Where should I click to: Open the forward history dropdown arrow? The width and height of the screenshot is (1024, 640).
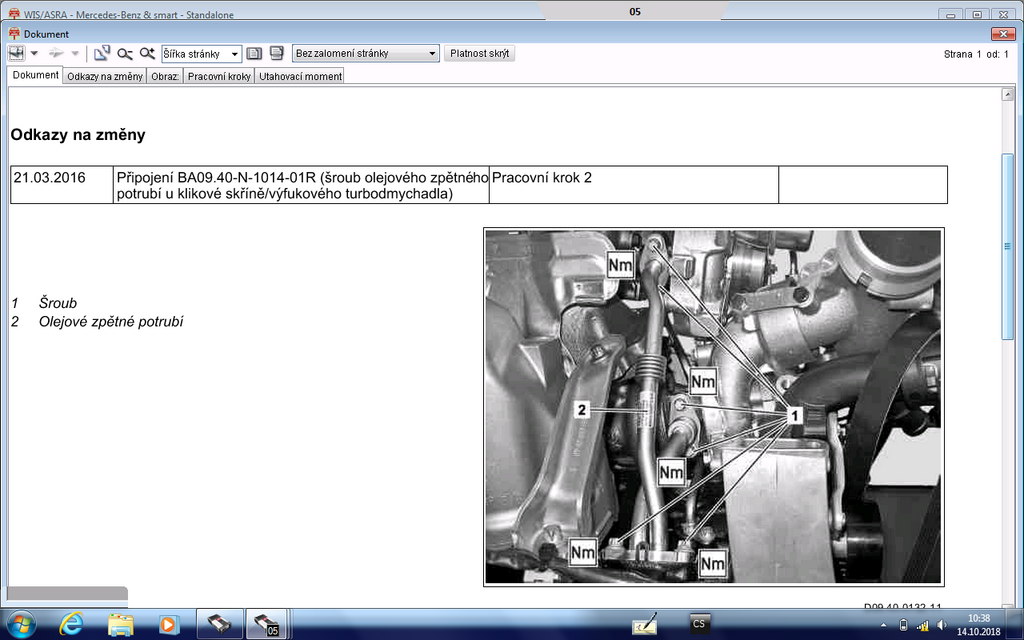pos(75,54)
